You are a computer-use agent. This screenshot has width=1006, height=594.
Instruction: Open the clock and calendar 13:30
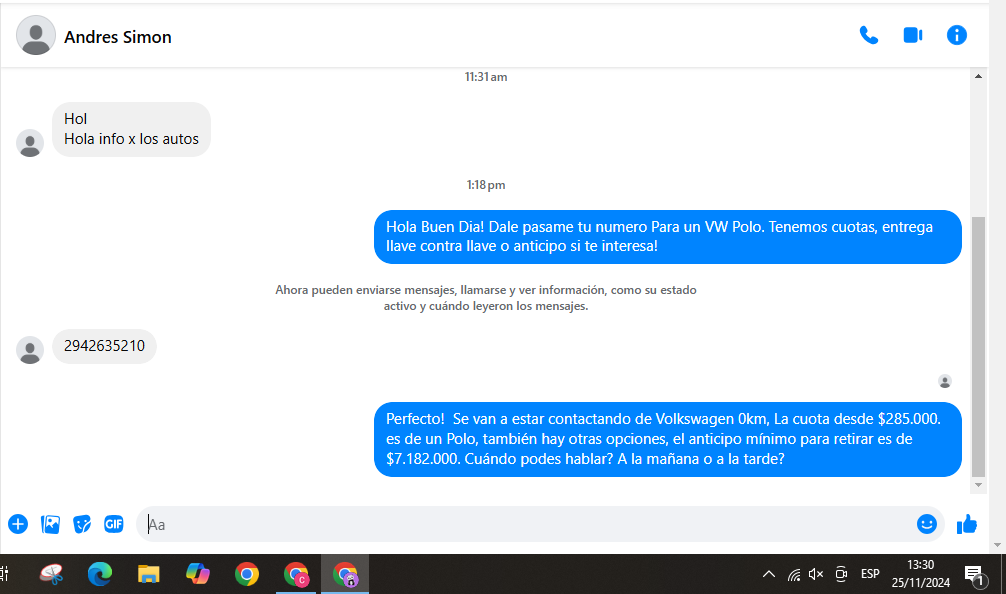[921, 574]
